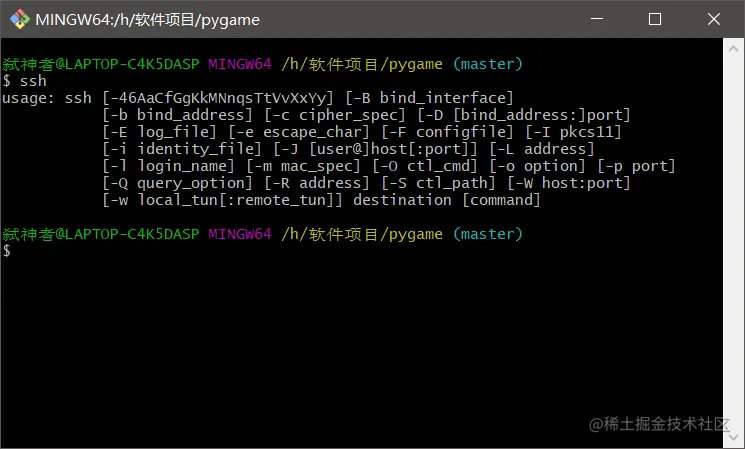
Task: Click the '/h/软件项目/pygame' path in the second prompt
Action: coord(362,234)
